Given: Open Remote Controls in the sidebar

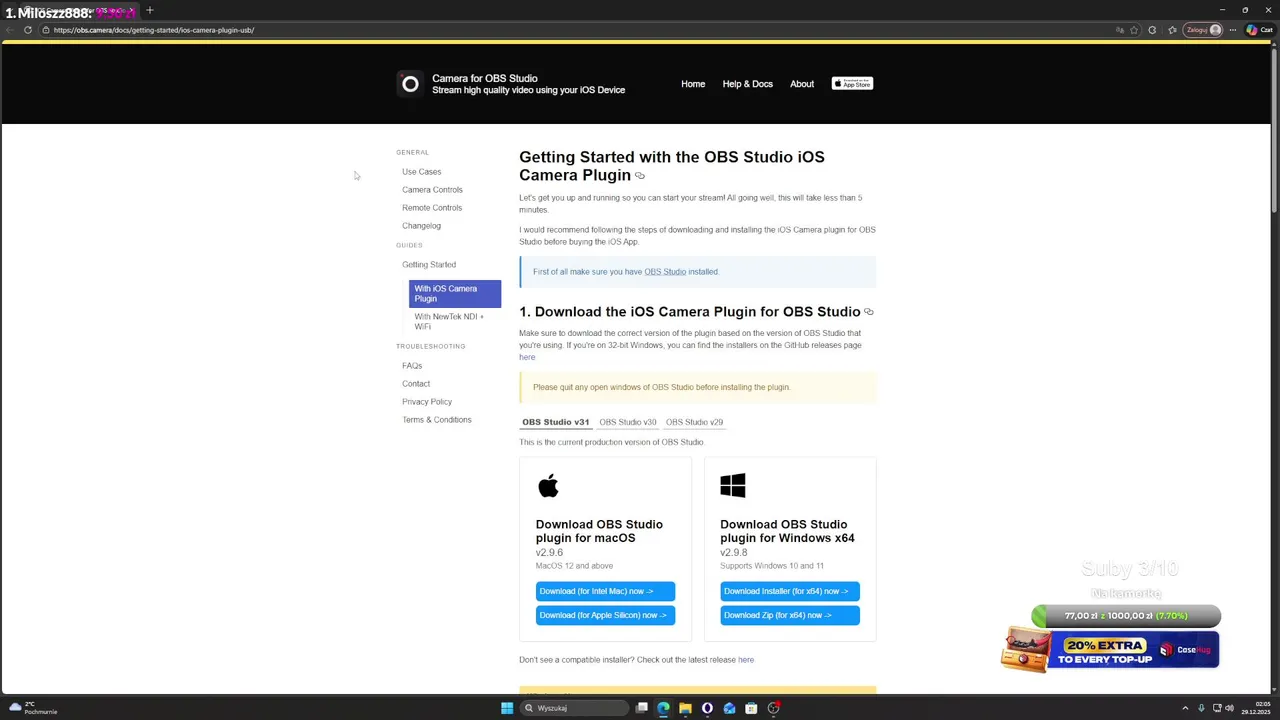Looking at the screenshot, I should click(x=432, y=208).
